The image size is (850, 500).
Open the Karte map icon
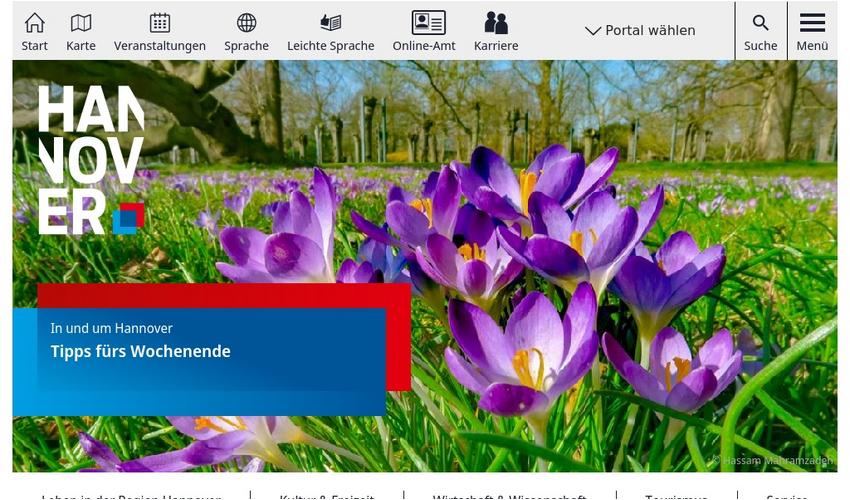click(81, 23)
